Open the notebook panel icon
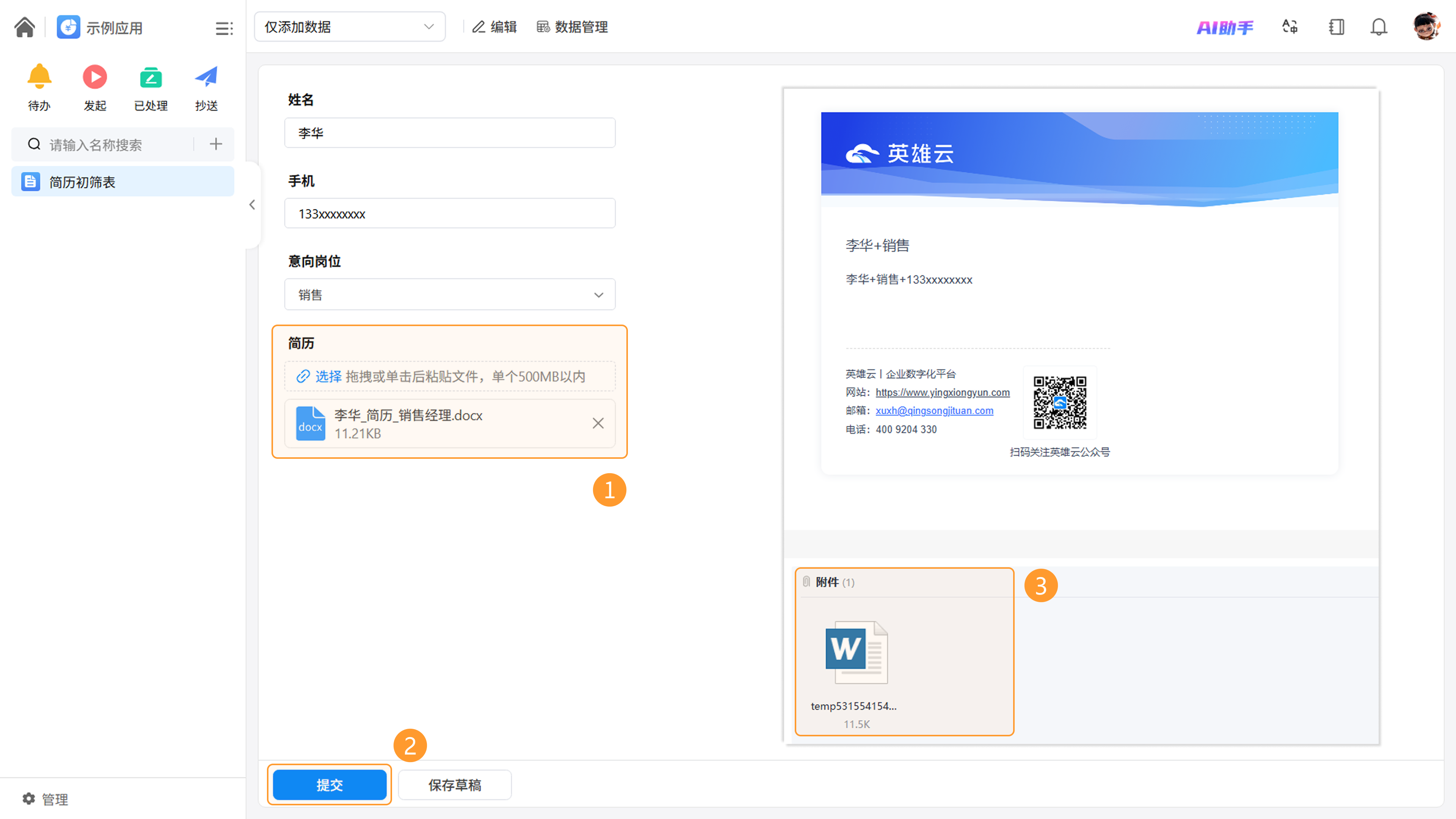The image size is (1456, 819). point(1336,27)
